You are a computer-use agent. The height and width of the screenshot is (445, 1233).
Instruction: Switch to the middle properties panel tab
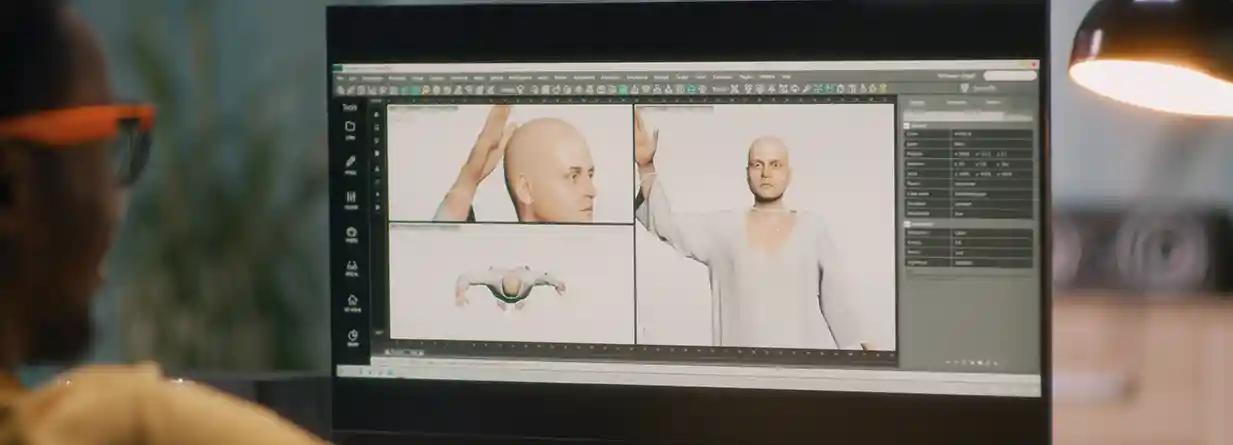(x=956, y=102)
